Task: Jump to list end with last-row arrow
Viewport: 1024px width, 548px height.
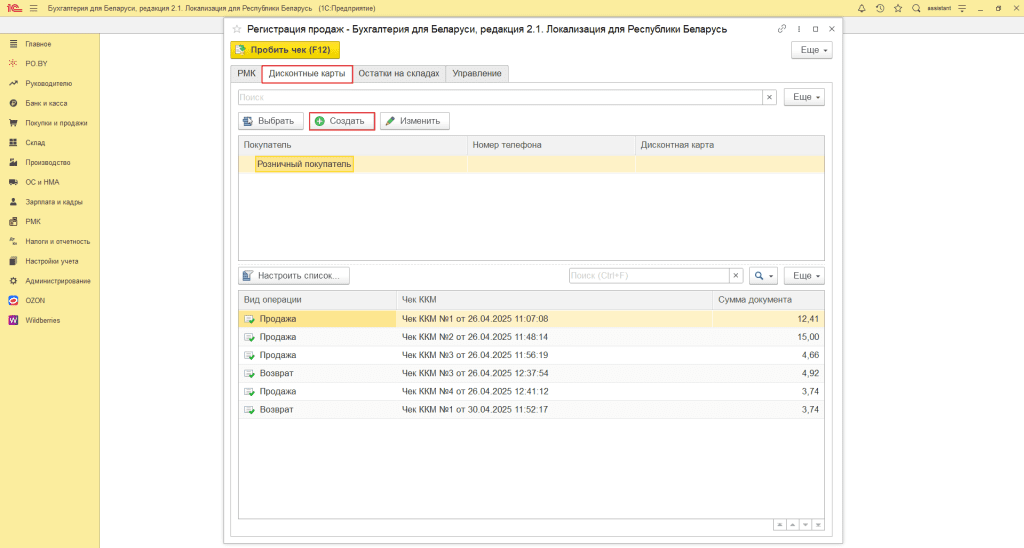Action: (x=818, y=525)
